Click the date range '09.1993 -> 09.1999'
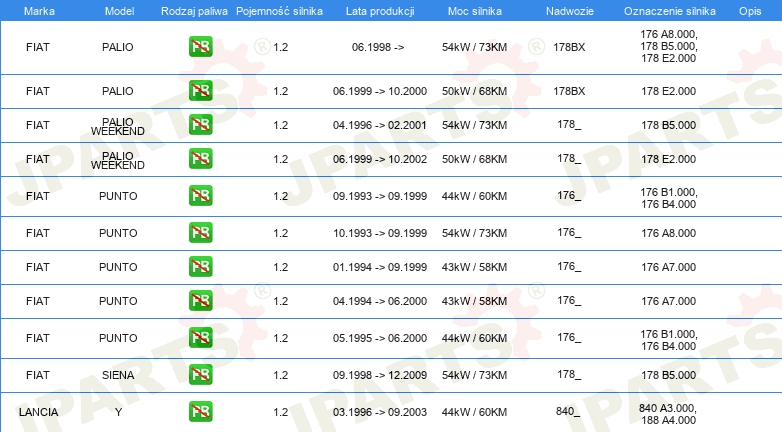Viewport: 782px width, 432px height. (x=380, y=196)
